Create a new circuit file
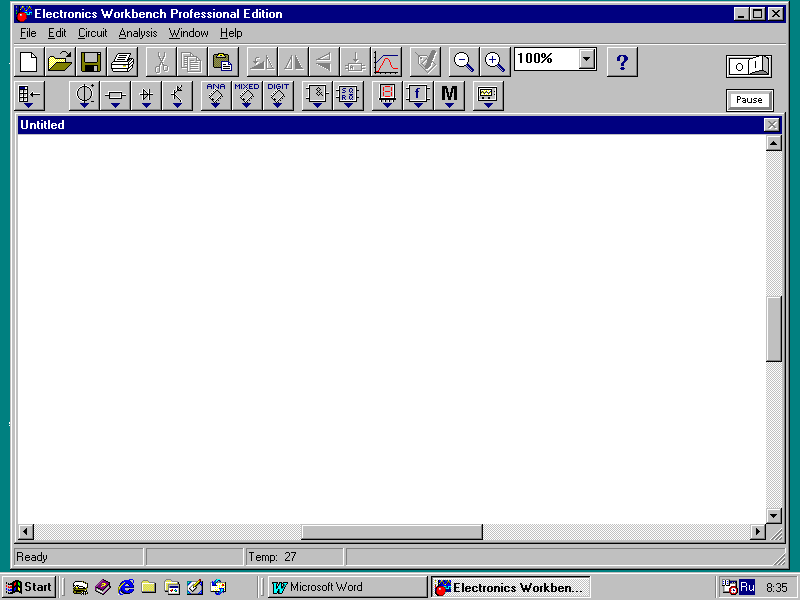The height and width of the screenshot is (600, 800). coord(29,62)
